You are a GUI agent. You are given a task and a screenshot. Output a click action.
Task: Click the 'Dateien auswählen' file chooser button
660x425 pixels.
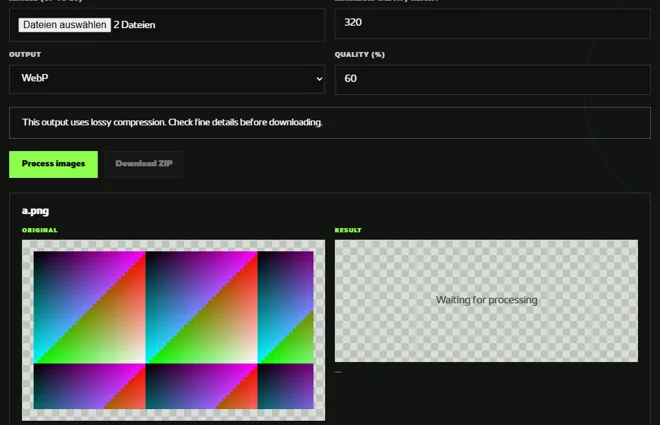(65, 25)
